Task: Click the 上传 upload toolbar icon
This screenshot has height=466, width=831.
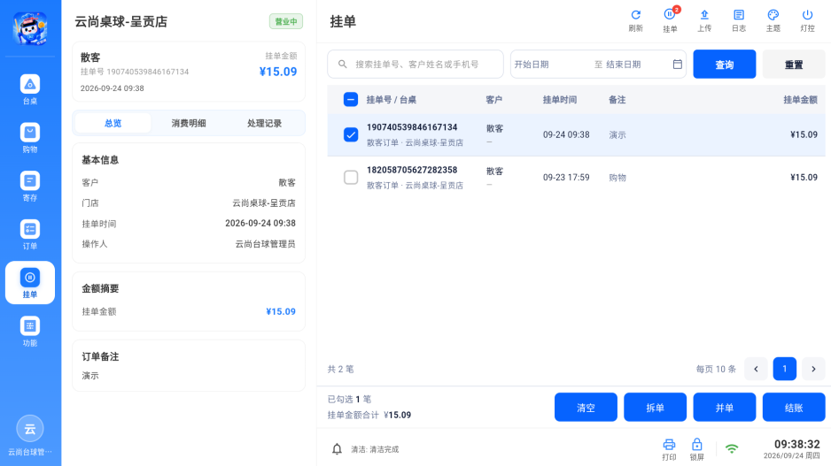Action: 704,21
